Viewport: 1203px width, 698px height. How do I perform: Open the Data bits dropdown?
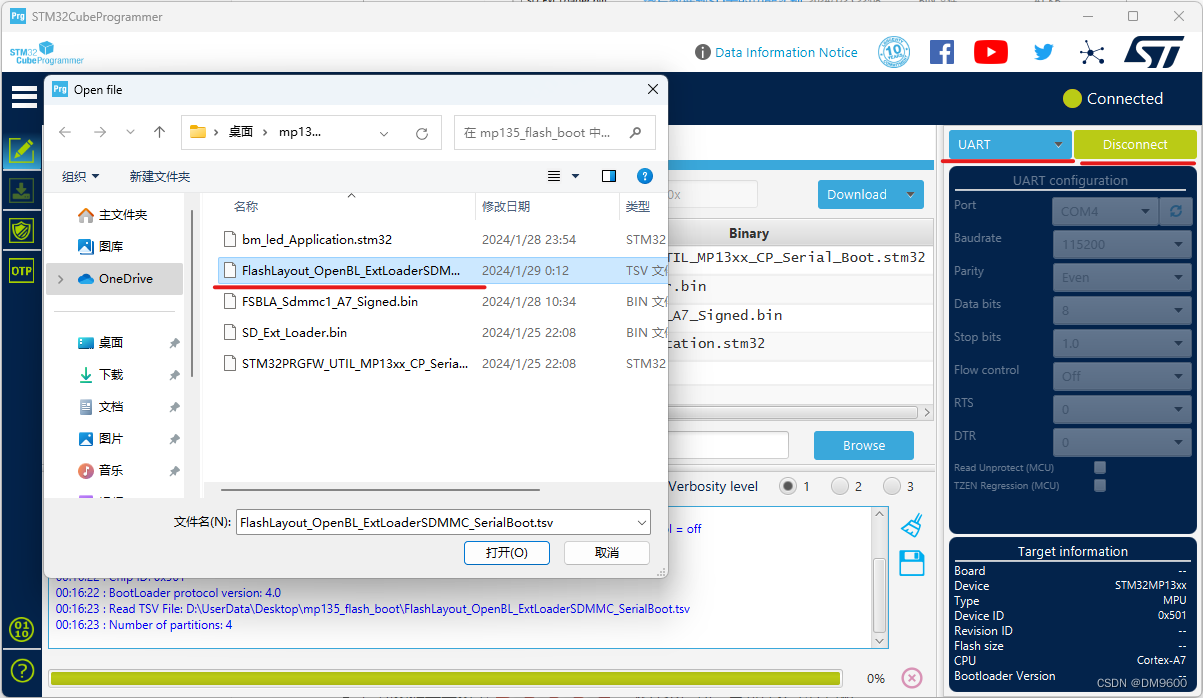pos(1121,310)
